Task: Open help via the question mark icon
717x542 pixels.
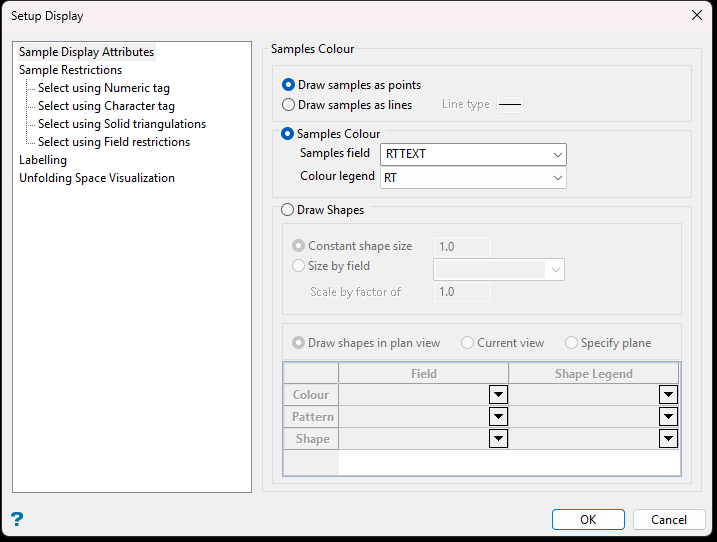Action: coord(17,519)
